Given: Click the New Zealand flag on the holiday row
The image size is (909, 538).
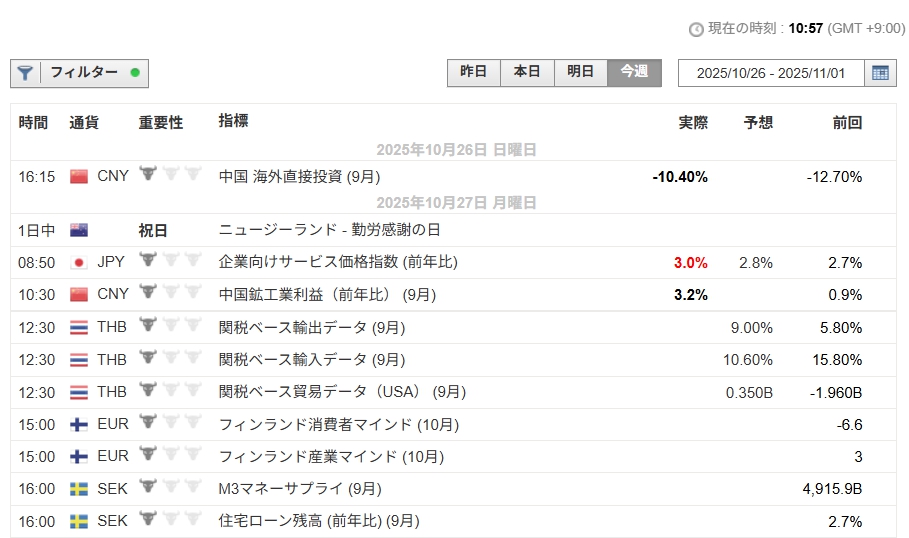Looking at the screenshot, I should point(79,230).
